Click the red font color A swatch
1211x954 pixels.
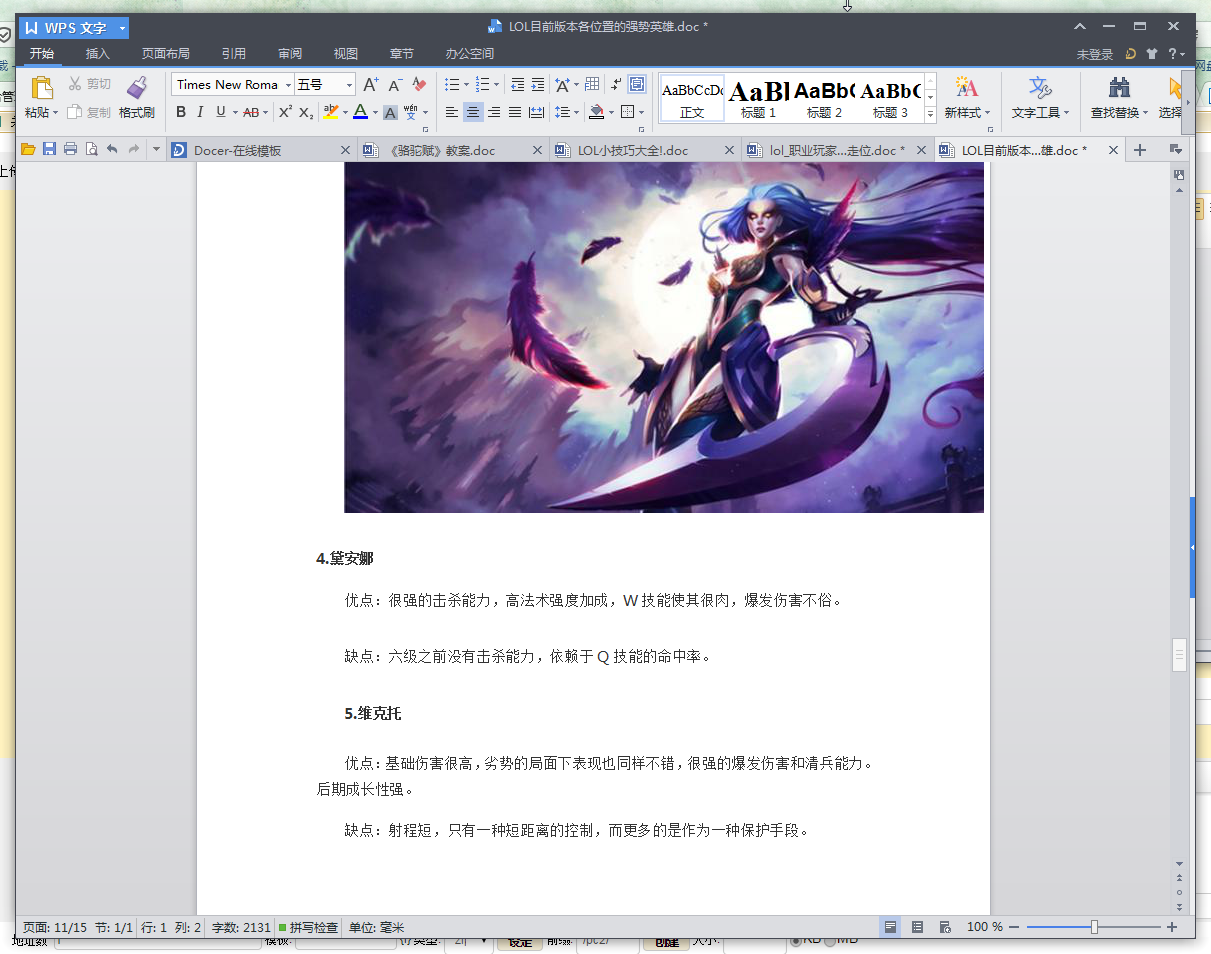pyautogui.click(x=361, y=112)
